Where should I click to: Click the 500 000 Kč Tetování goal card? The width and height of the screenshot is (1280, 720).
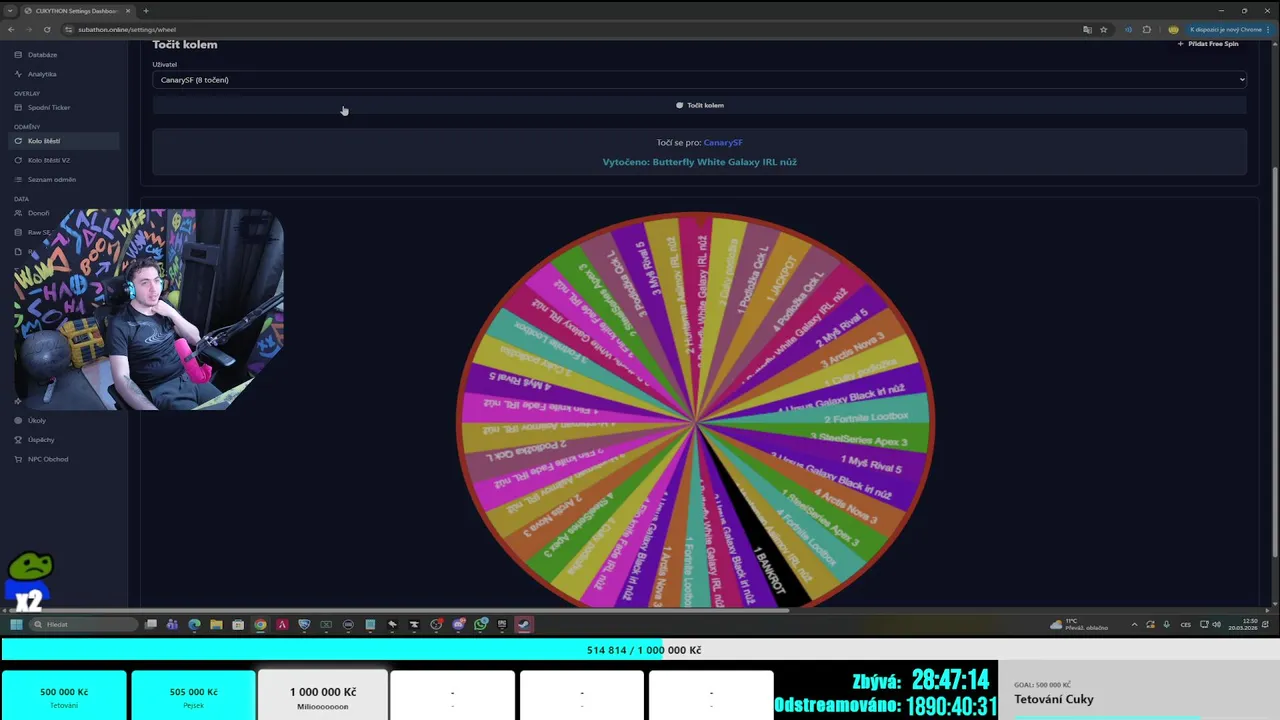(x=64, y=696)
